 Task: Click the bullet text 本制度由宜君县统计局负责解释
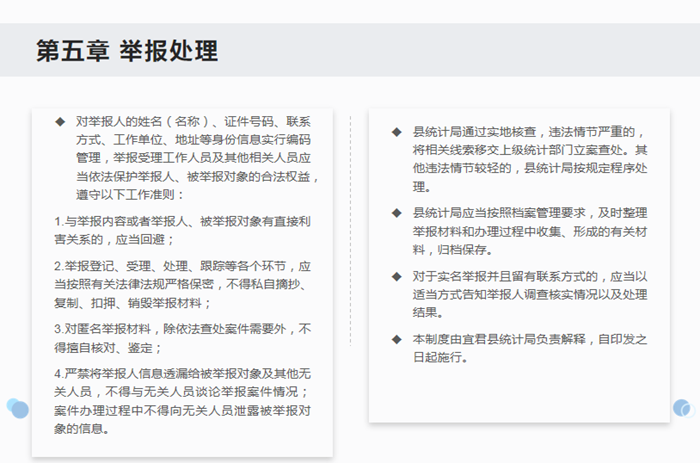click(x=529, y=348)
